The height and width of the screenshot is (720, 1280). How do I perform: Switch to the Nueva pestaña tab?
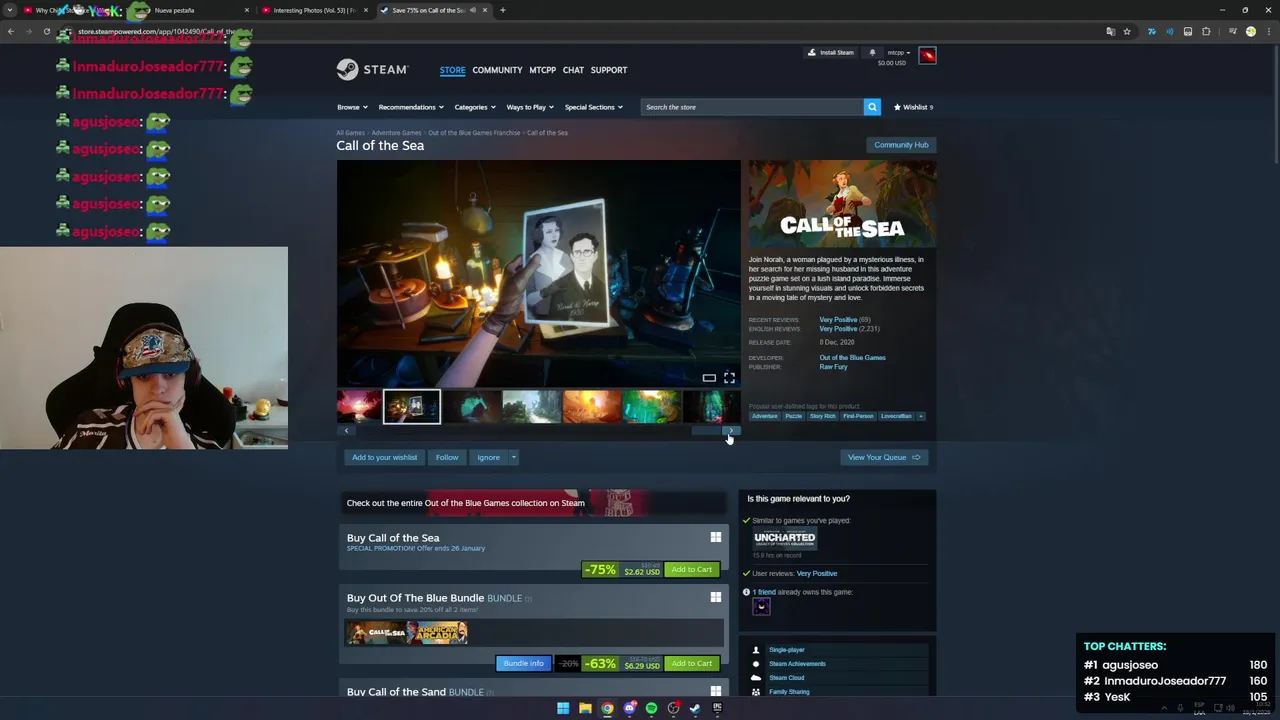(190, 10)
